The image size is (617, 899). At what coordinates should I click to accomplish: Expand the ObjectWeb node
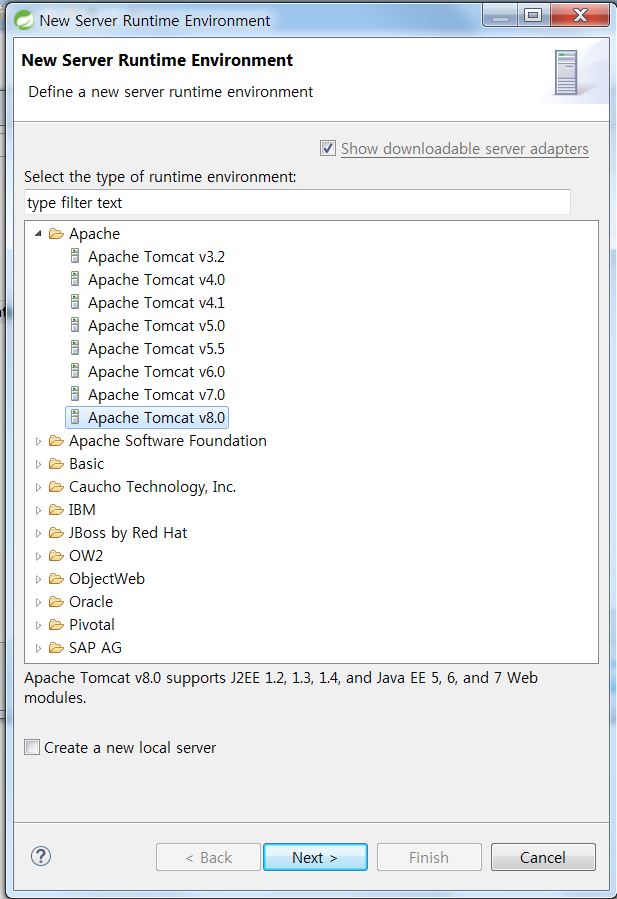[38, 579]
